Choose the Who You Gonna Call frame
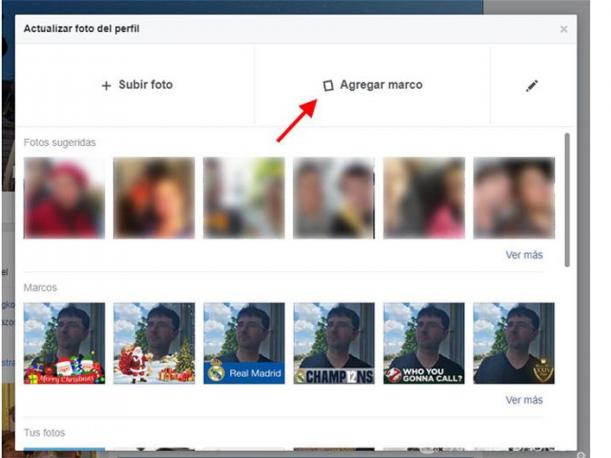The image size is (611, 458). click(424, 343)
